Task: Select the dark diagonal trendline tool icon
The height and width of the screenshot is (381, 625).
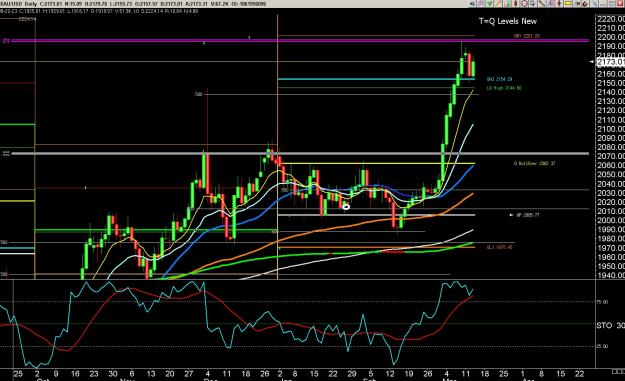Action: pos(541,4)
